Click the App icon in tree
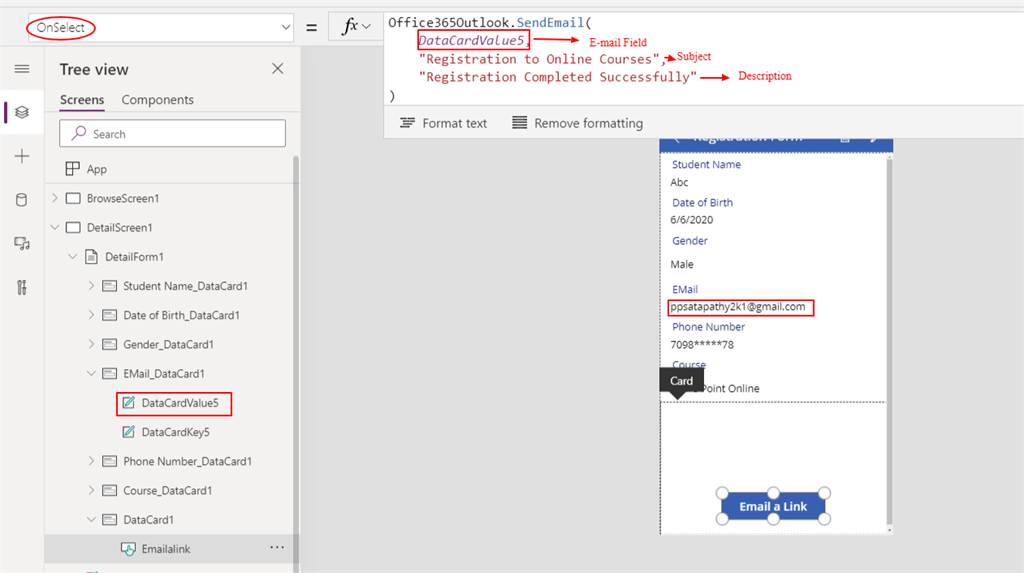The image size is (1024, 573). [x=72, y=169]
